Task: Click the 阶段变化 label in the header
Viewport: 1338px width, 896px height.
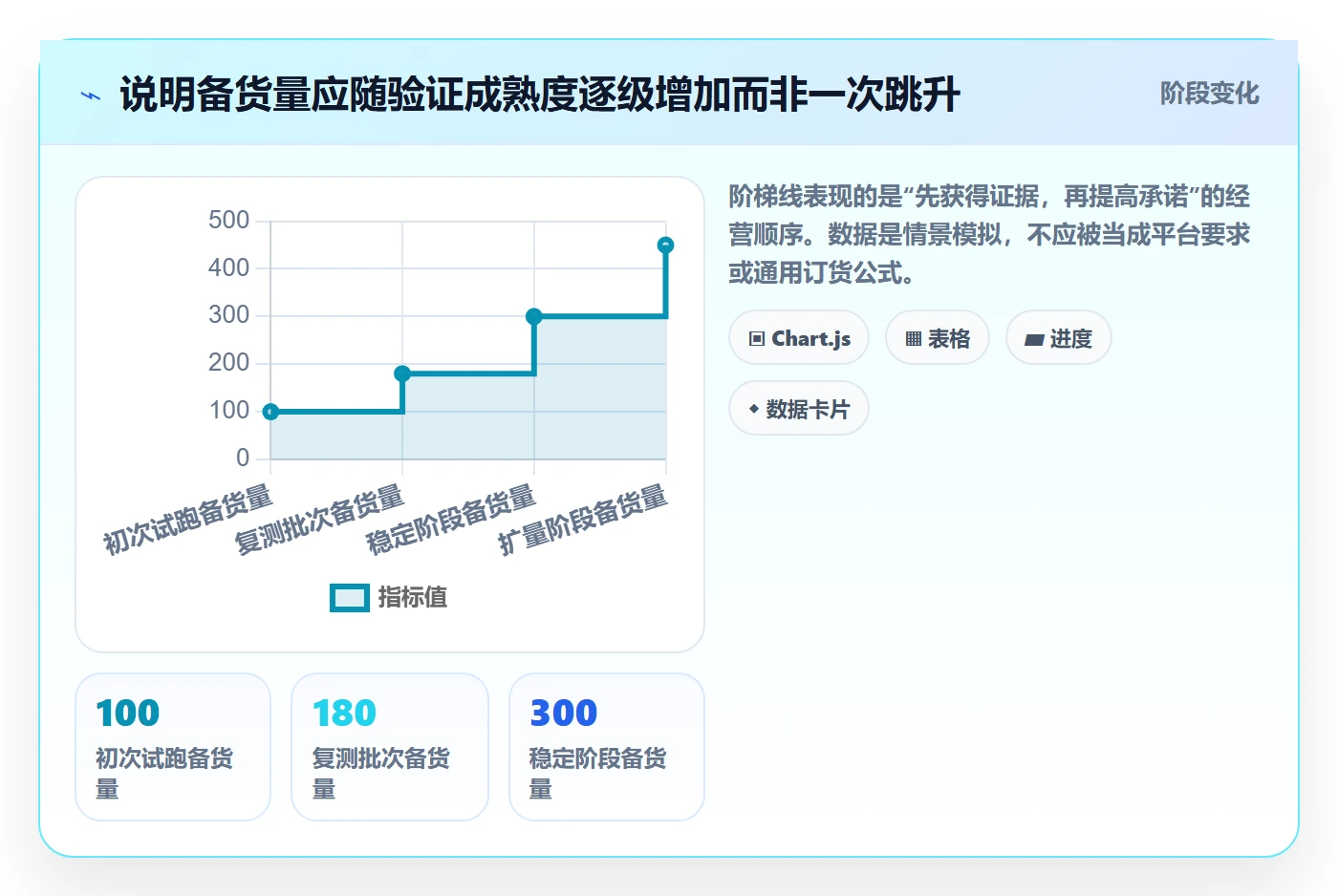Action: click(1209, 94)
